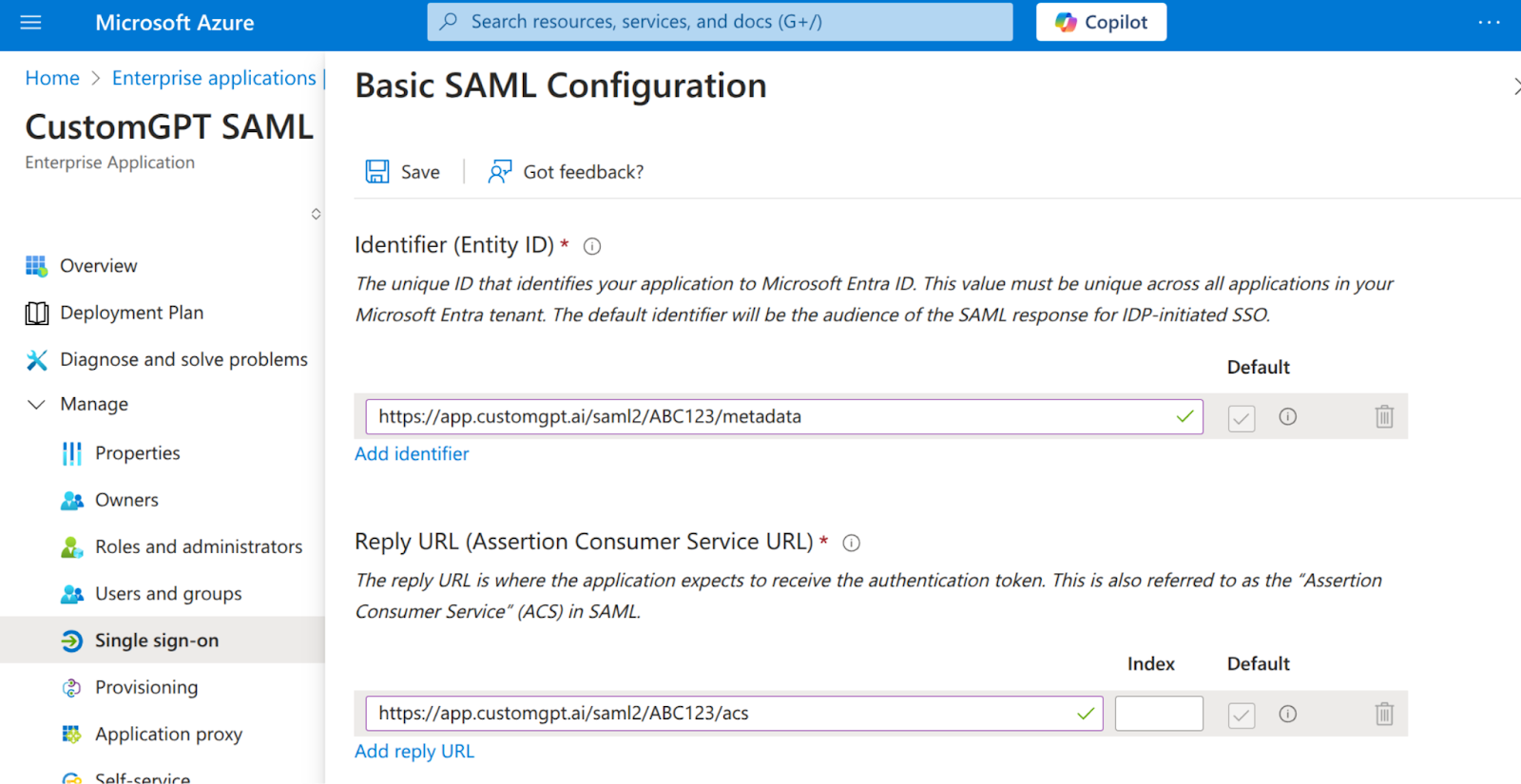Click the Single sign-on arrow icon

(72, 641)
